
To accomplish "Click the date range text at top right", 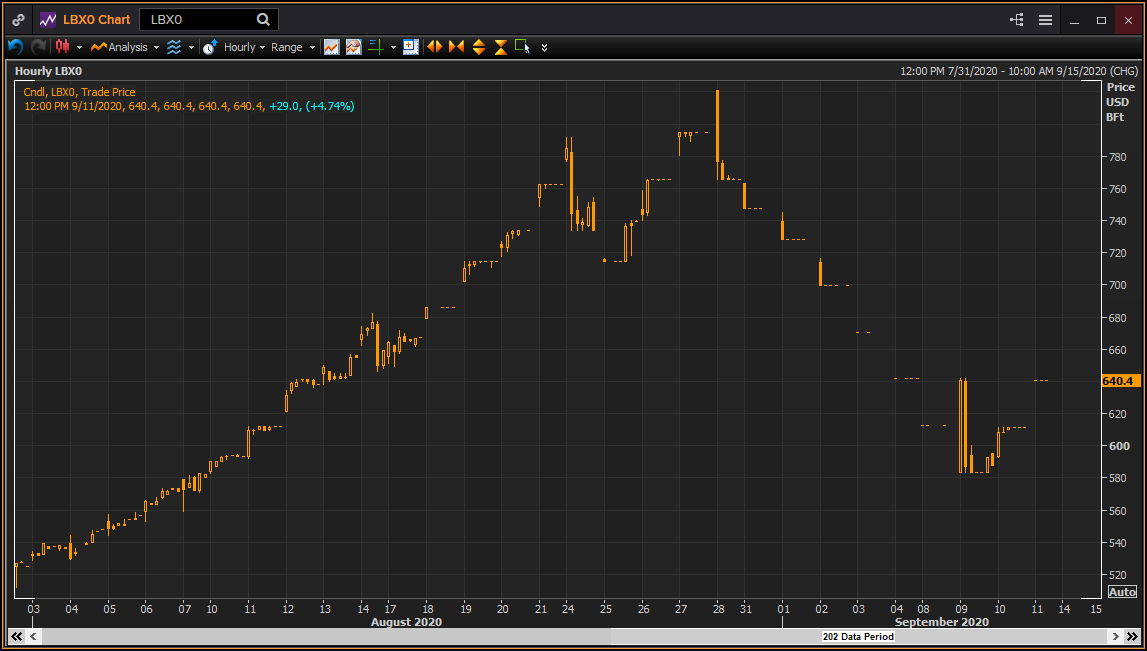I will [x=1019, y=71].
